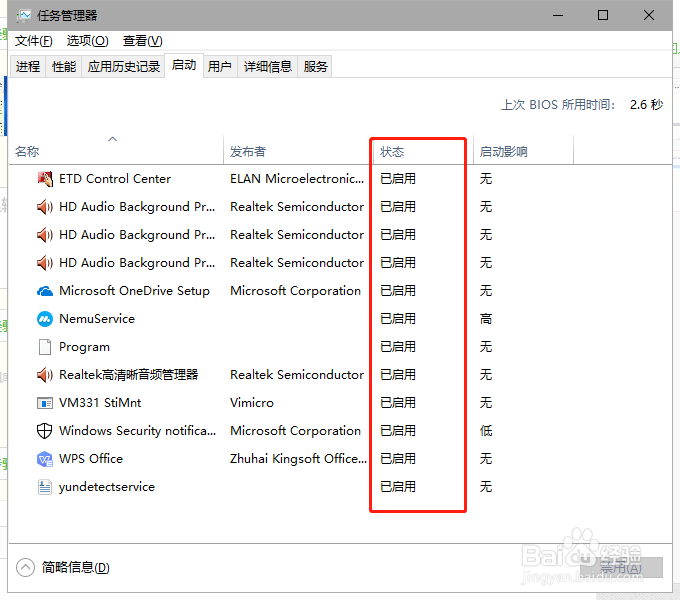Click the Task Manager title bar icon
The width and height of the screenshot is (680, 600).
[x=23, y=16]
